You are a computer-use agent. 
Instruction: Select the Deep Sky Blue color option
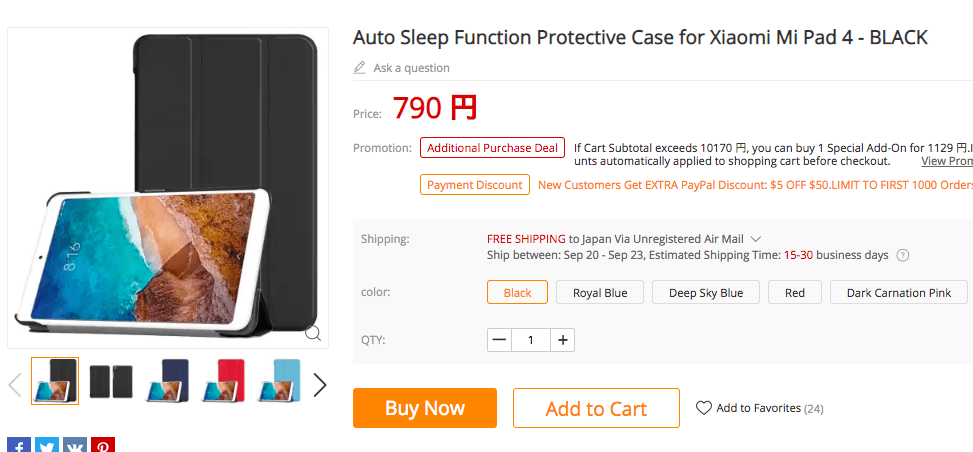click(706, 293)
